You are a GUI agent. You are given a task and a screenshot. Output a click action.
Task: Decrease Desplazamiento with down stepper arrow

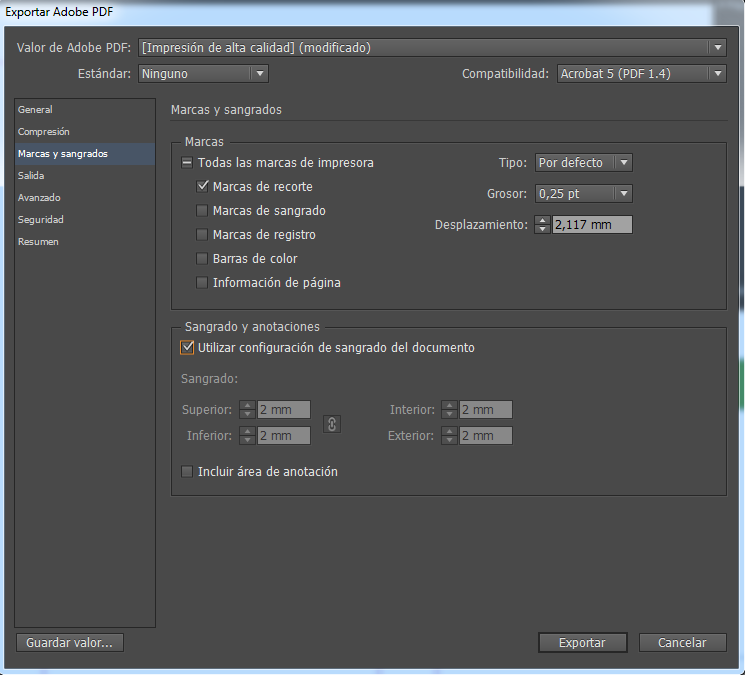click(542, 229)
